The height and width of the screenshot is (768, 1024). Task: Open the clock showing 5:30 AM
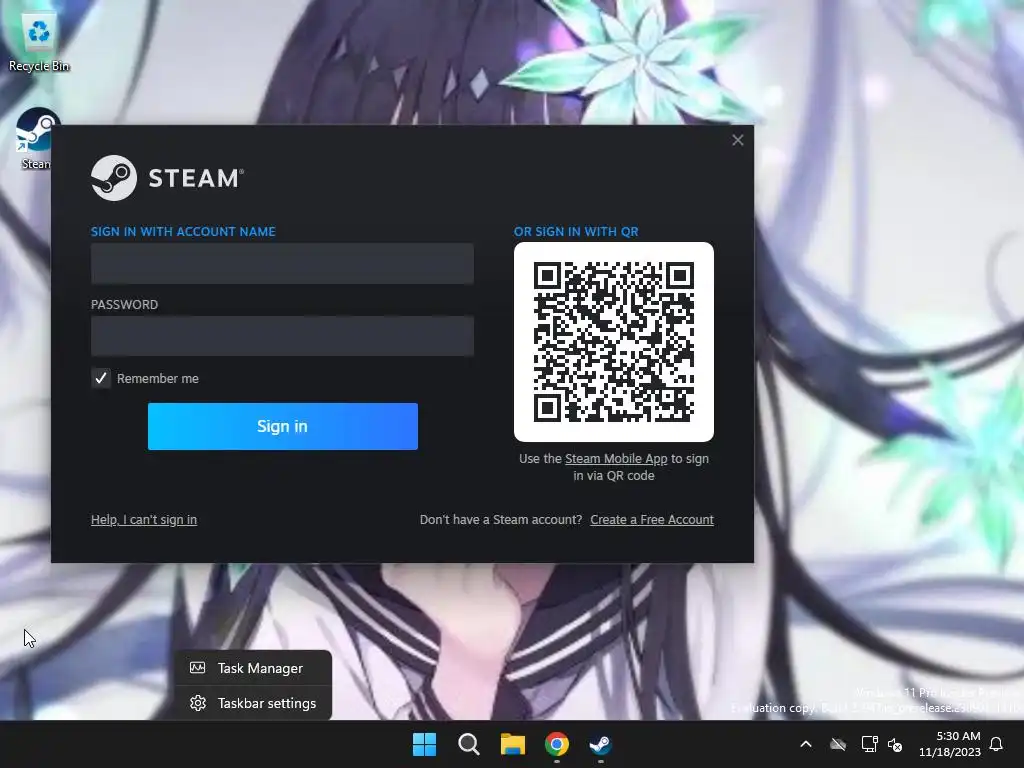[x=950, y=744]
